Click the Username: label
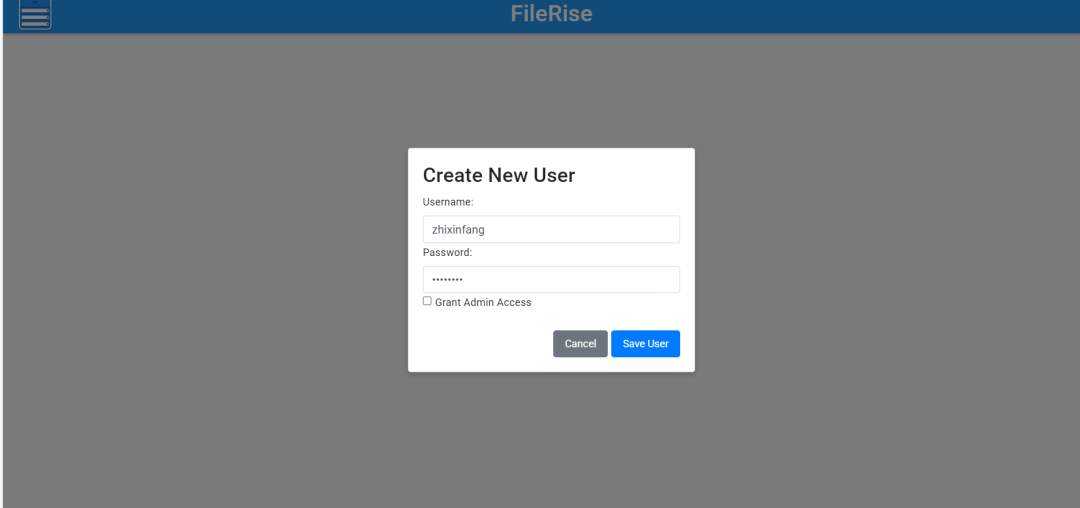This screenshot has height=508, width=1080. pyautogui.click(x=448, y=202)
